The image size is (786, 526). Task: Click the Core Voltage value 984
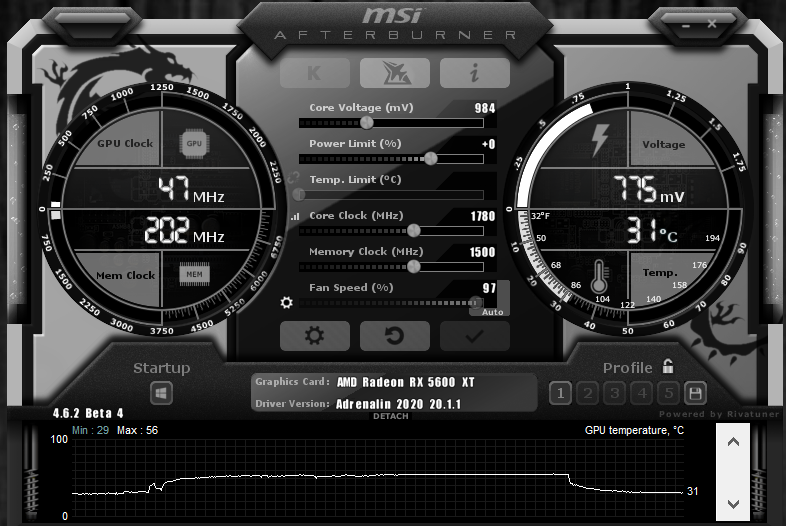485,108
